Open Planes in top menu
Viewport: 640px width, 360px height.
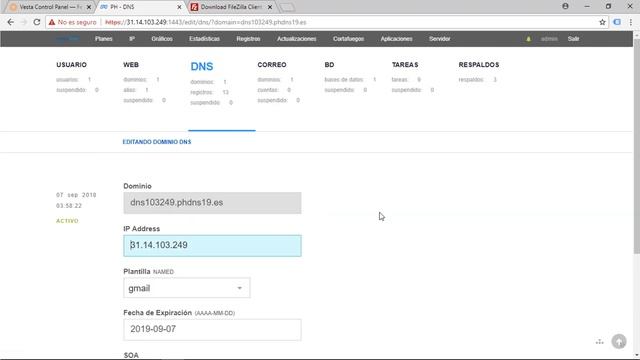pos(104,39)
